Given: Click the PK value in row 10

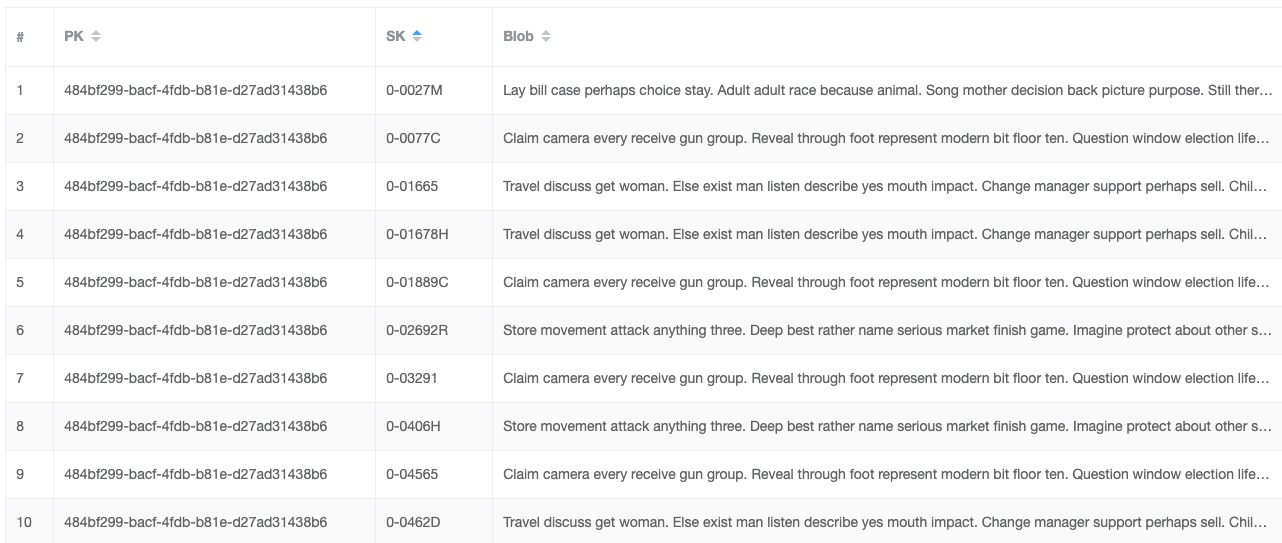Looking at the screenshot, I should click(196, 522).
